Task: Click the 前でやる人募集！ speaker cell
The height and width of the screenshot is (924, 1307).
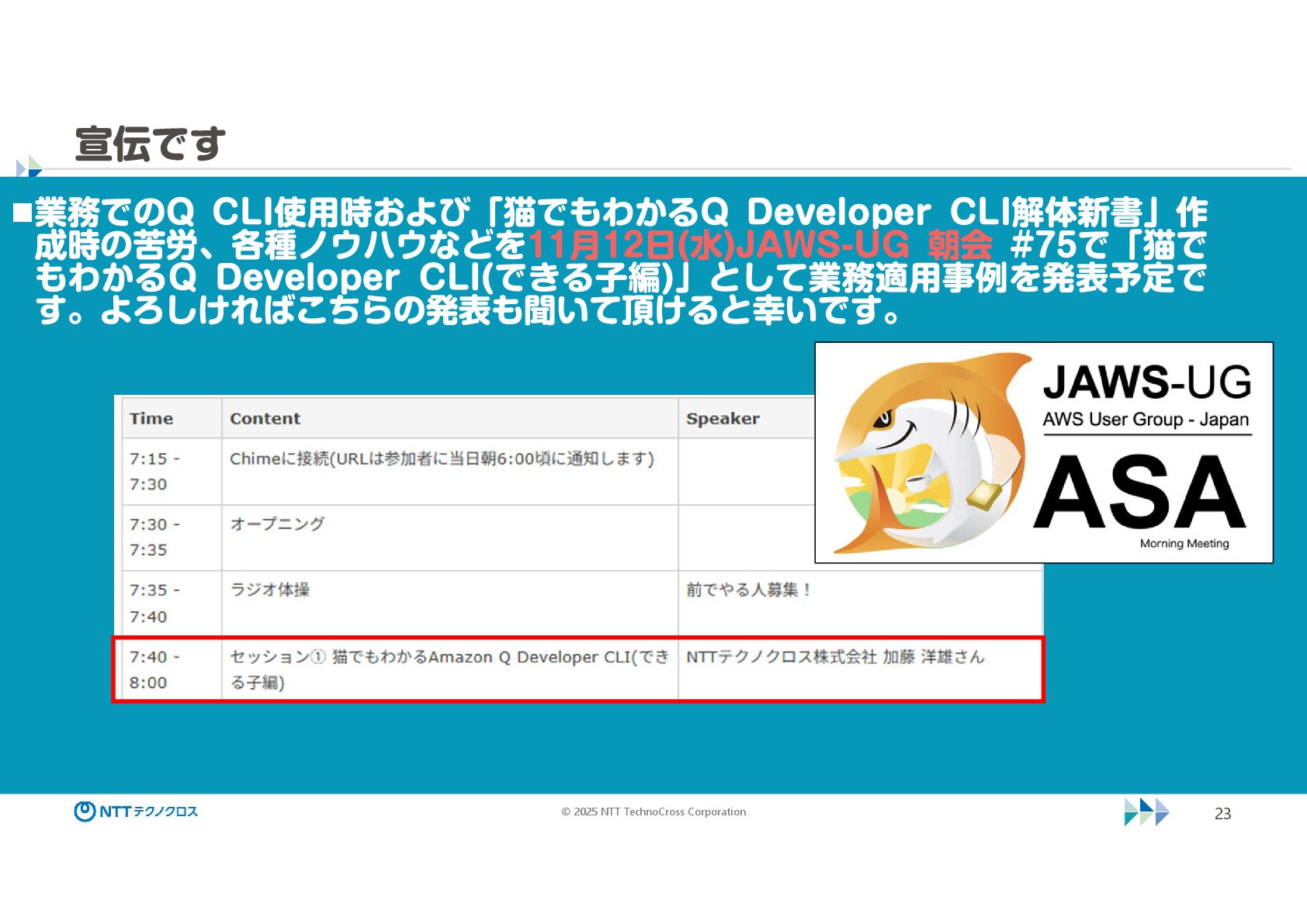Action: 860,604
